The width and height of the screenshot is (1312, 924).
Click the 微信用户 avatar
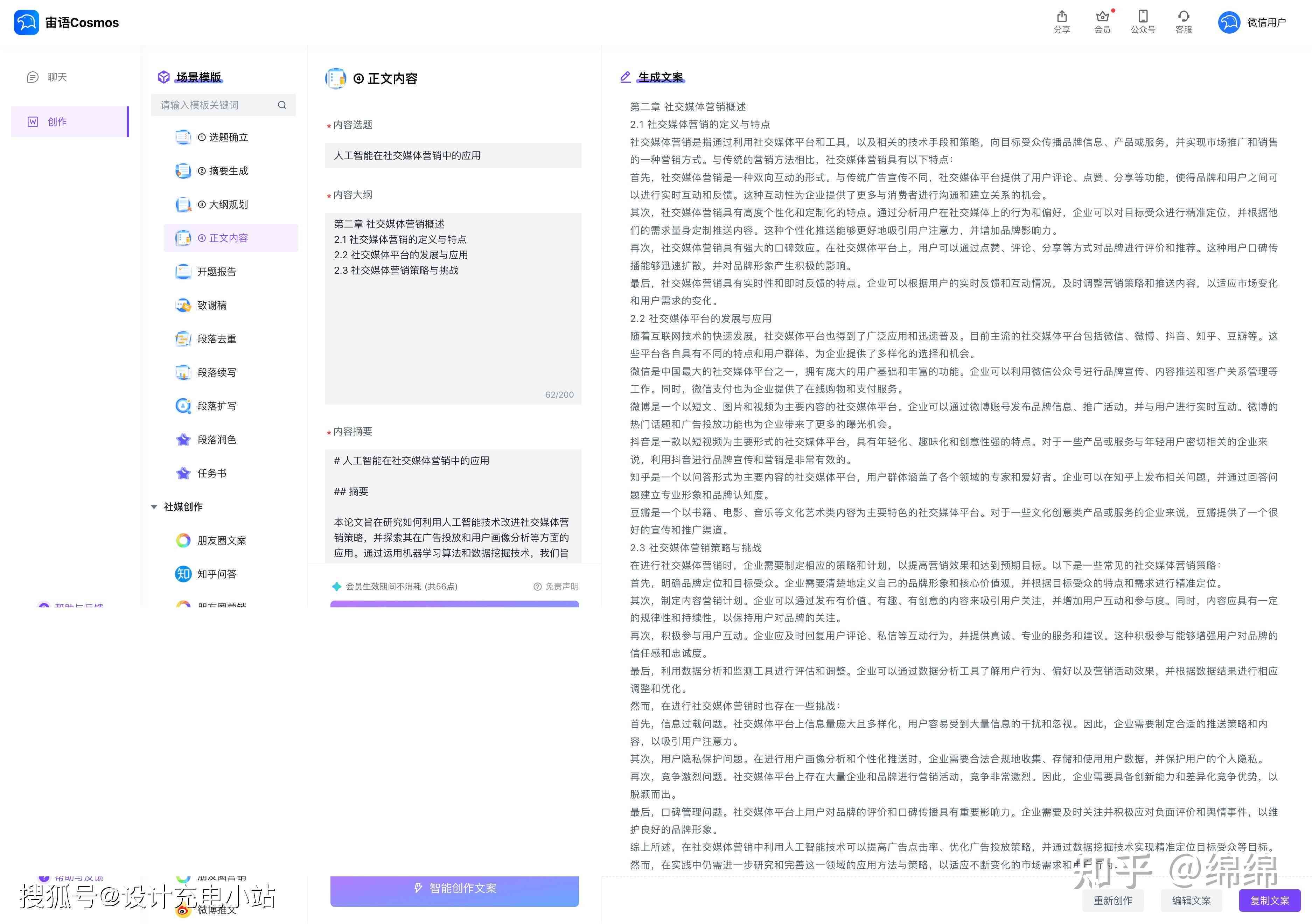1229,23
